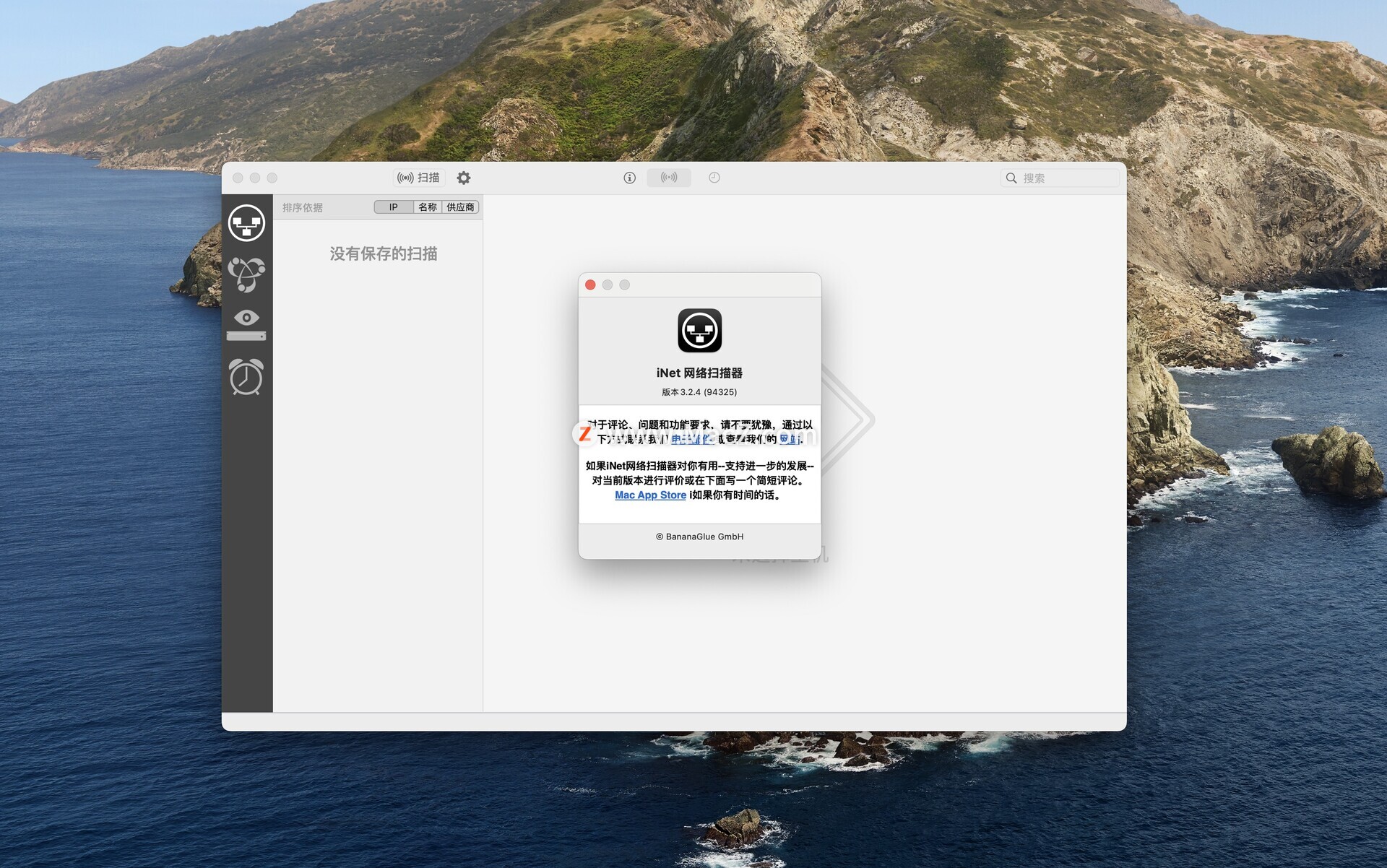Image resolution: width=1387 pixels, height=868 pixels.
Task: Click the iNet app icon in About dialog
Action: point(699,331)
